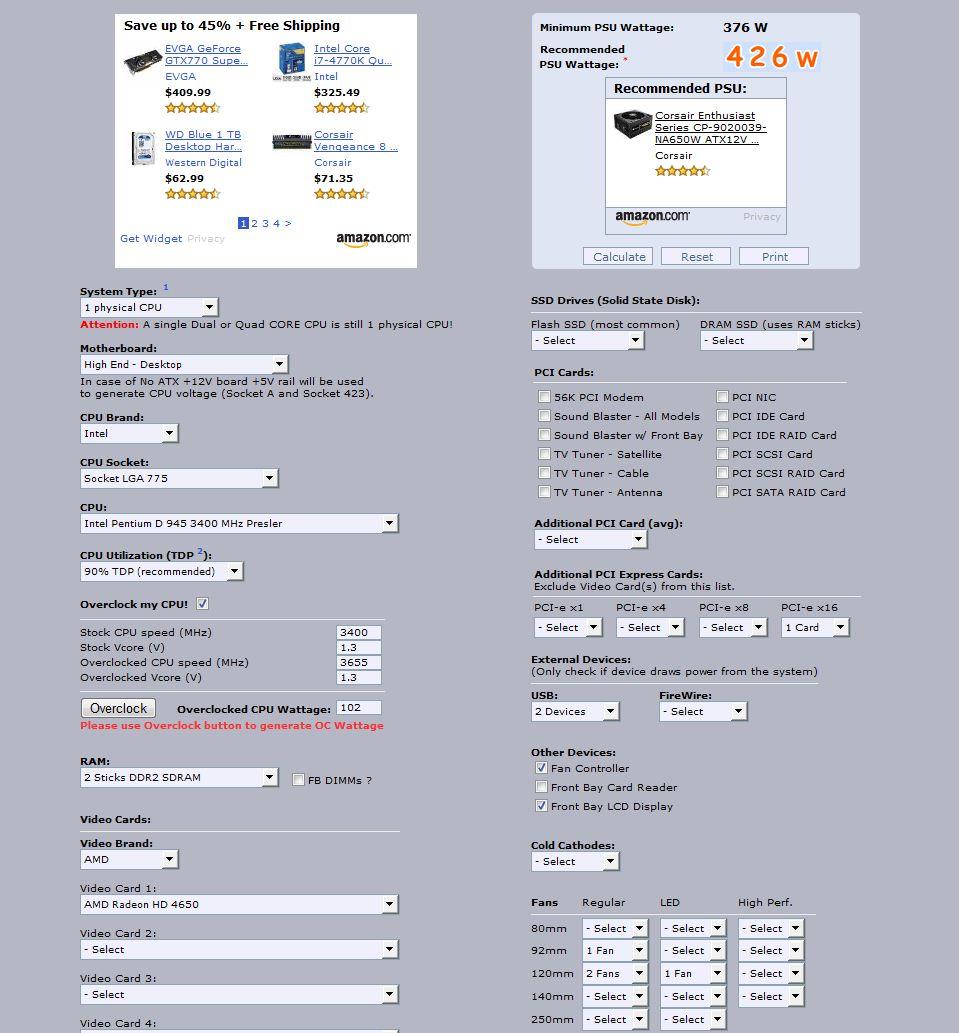Click the Stock CPU speed field
The image size is (959, 1033).
(358, 632)
